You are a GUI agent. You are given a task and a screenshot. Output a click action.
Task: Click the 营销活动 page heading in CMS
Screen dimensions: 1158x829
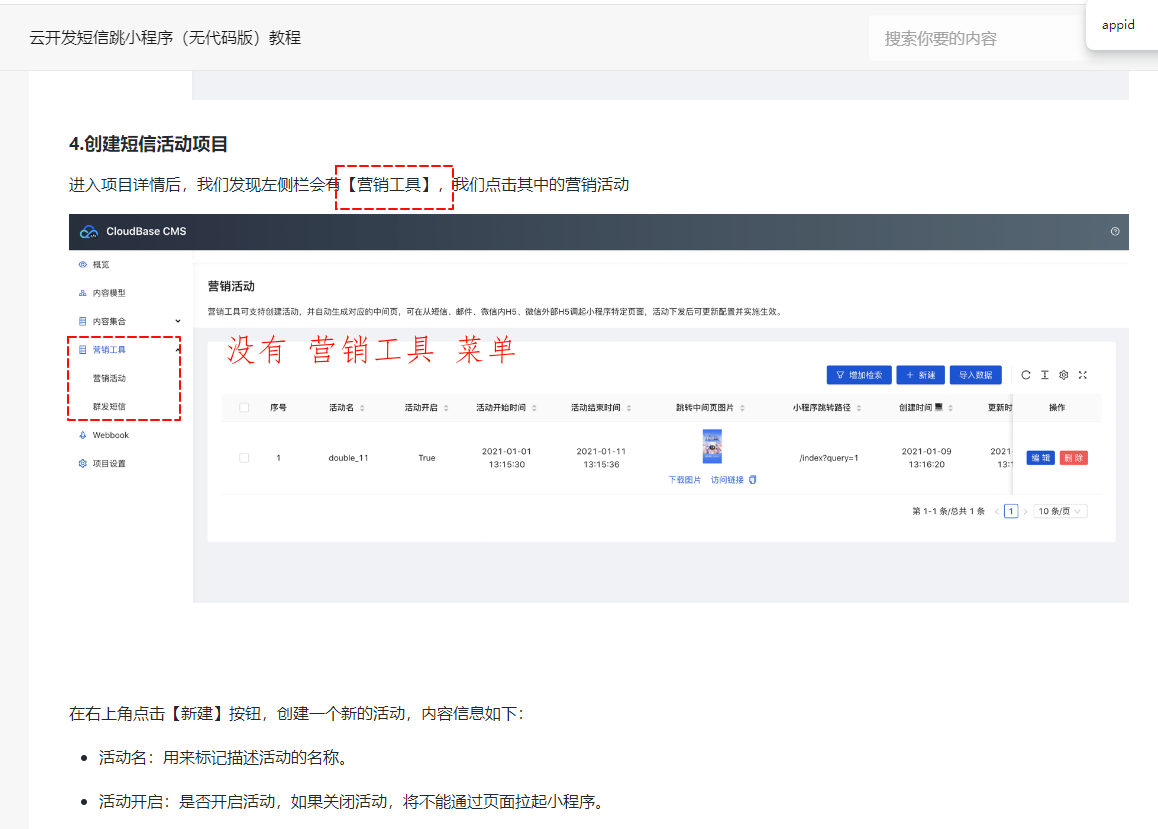click(x=231, y=286)
